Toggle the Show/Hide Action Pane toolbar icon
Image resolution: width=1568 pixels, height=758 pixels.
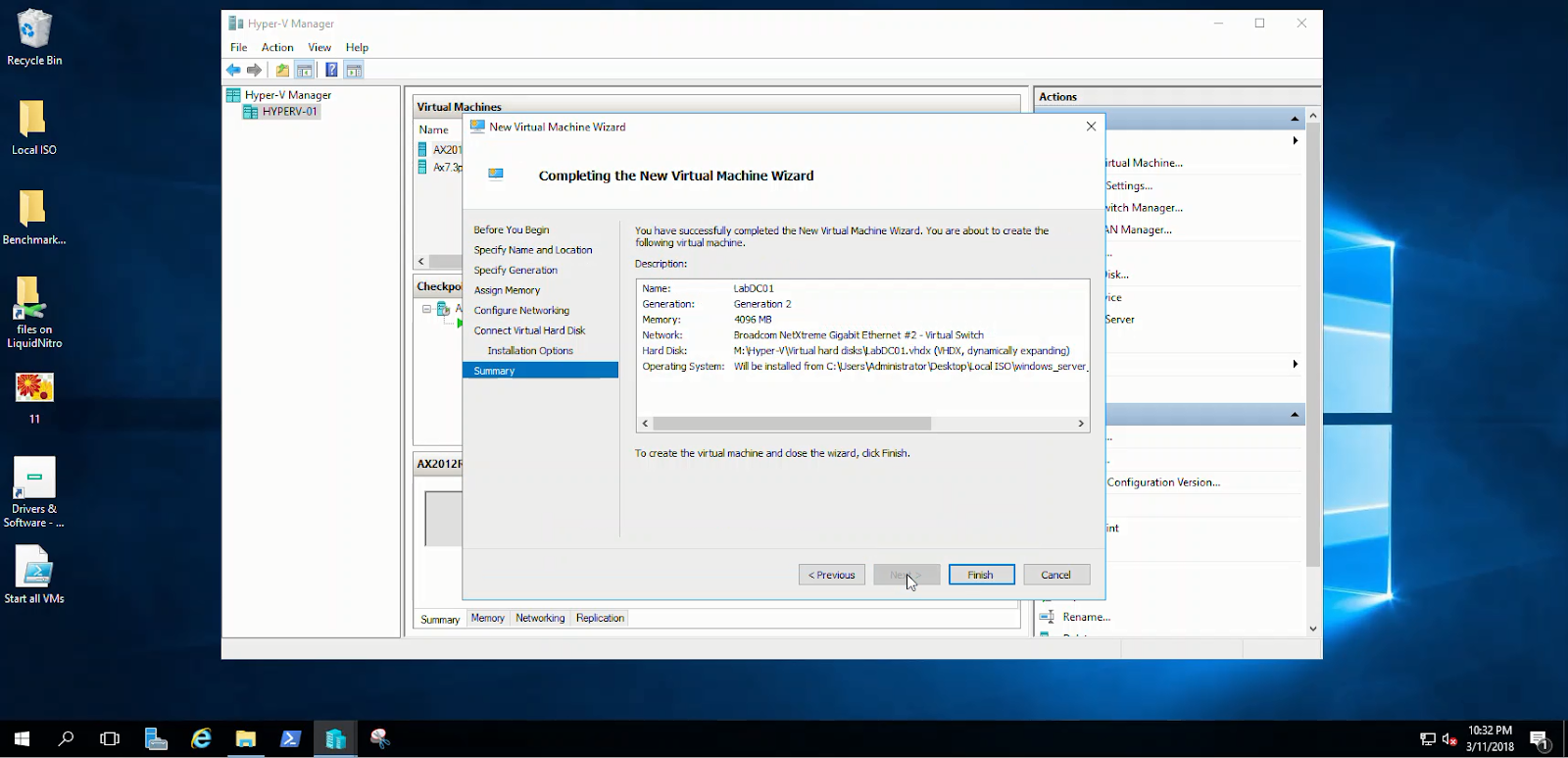coord(354,70)
